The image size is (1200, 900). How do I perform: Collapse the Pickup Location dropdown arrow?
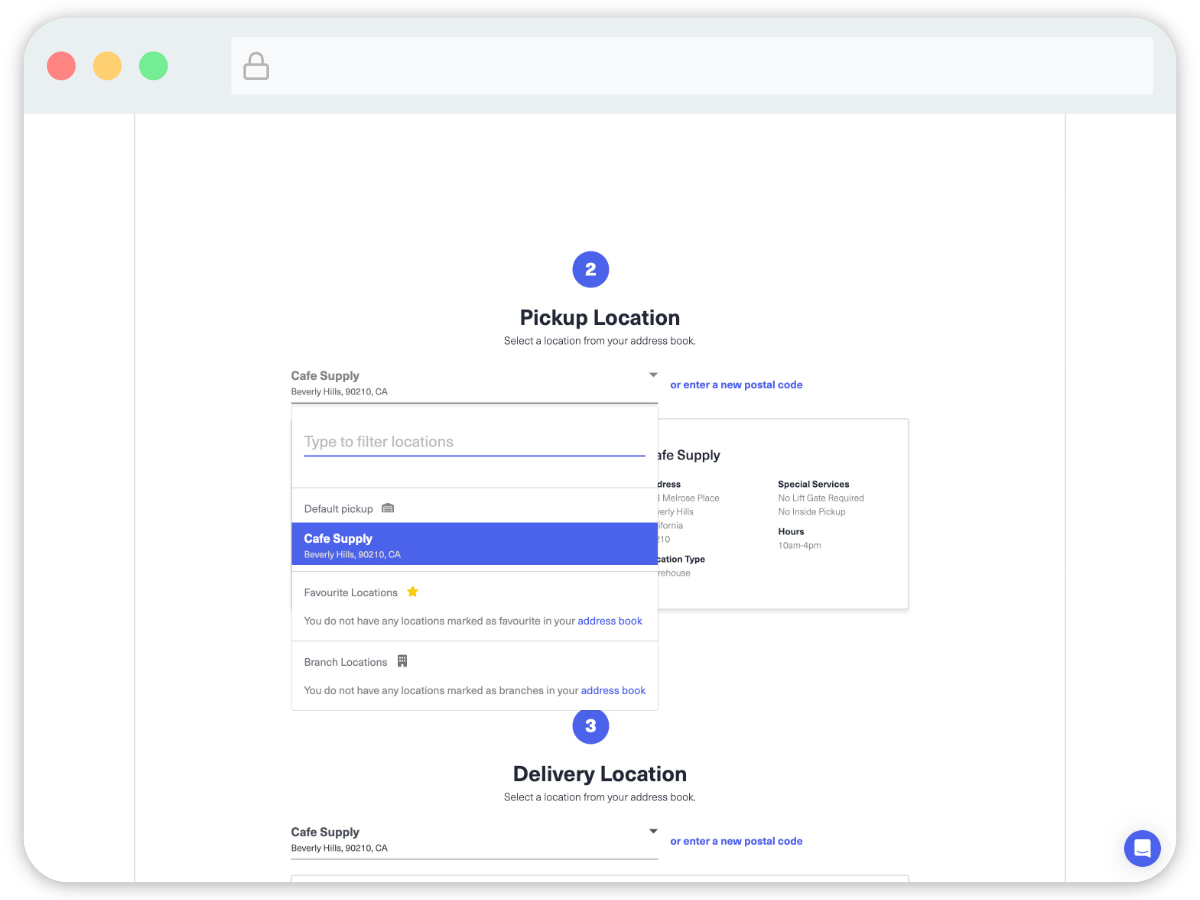click(x=653, y=375)
